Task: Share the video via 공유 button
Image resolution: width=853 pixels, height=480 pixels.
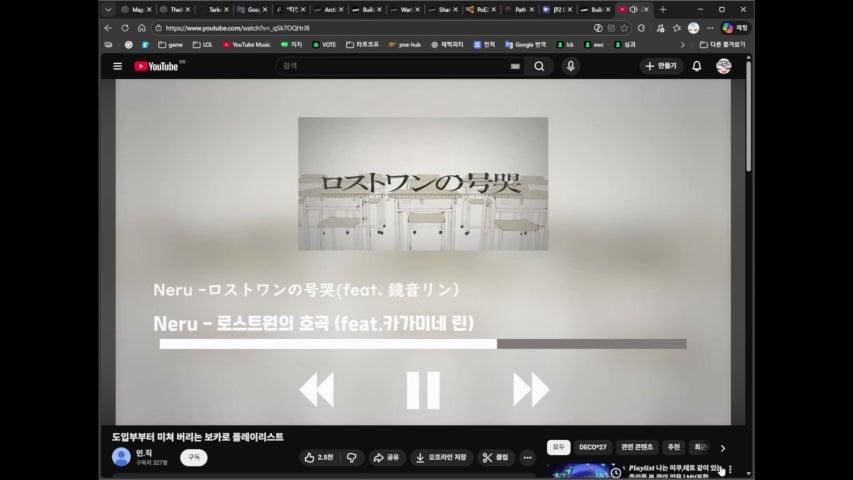Action: tap(386, 458)
